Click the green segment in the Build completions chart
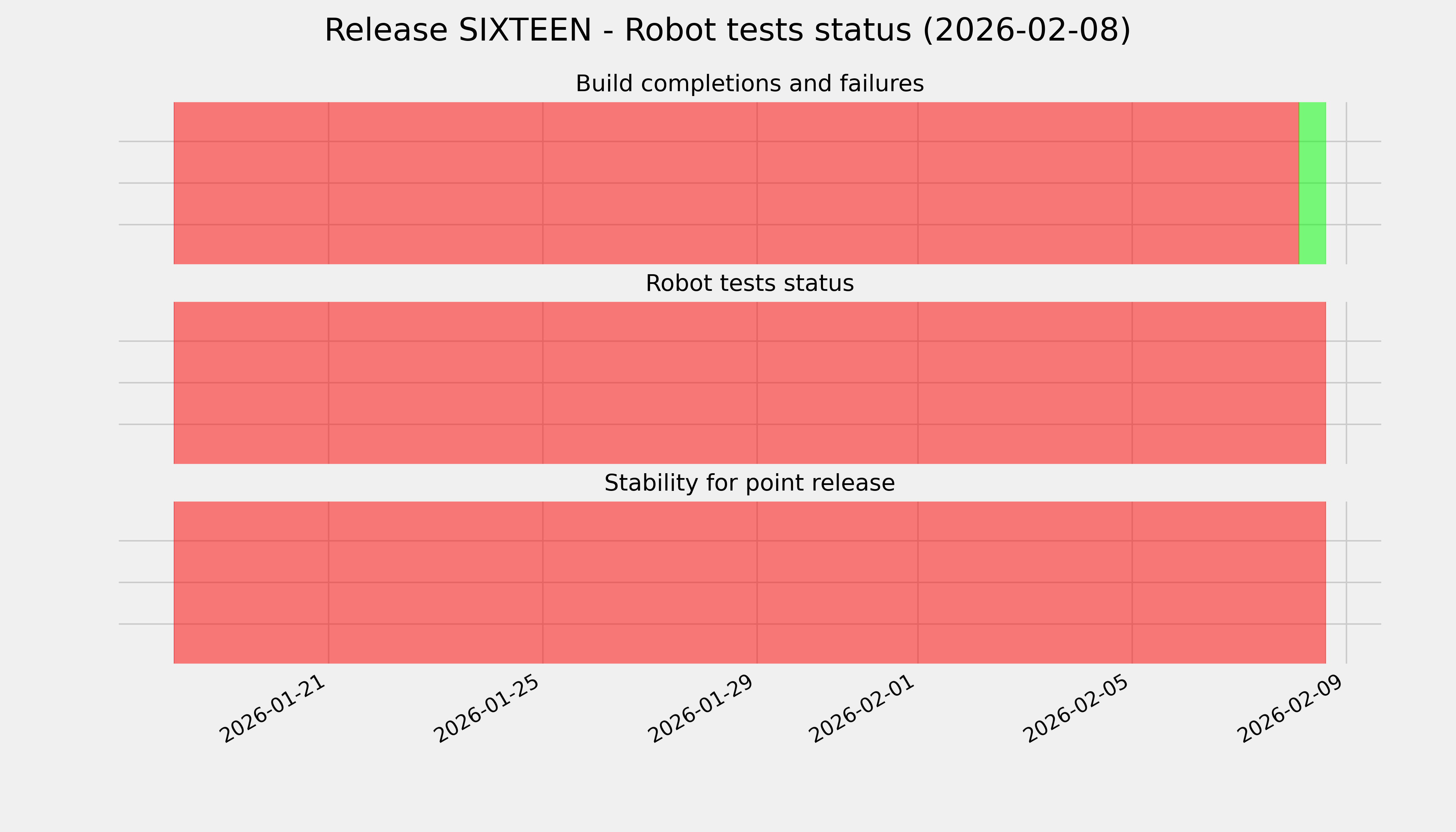The image size is (1456, 832). click(x=1312, y=183)
